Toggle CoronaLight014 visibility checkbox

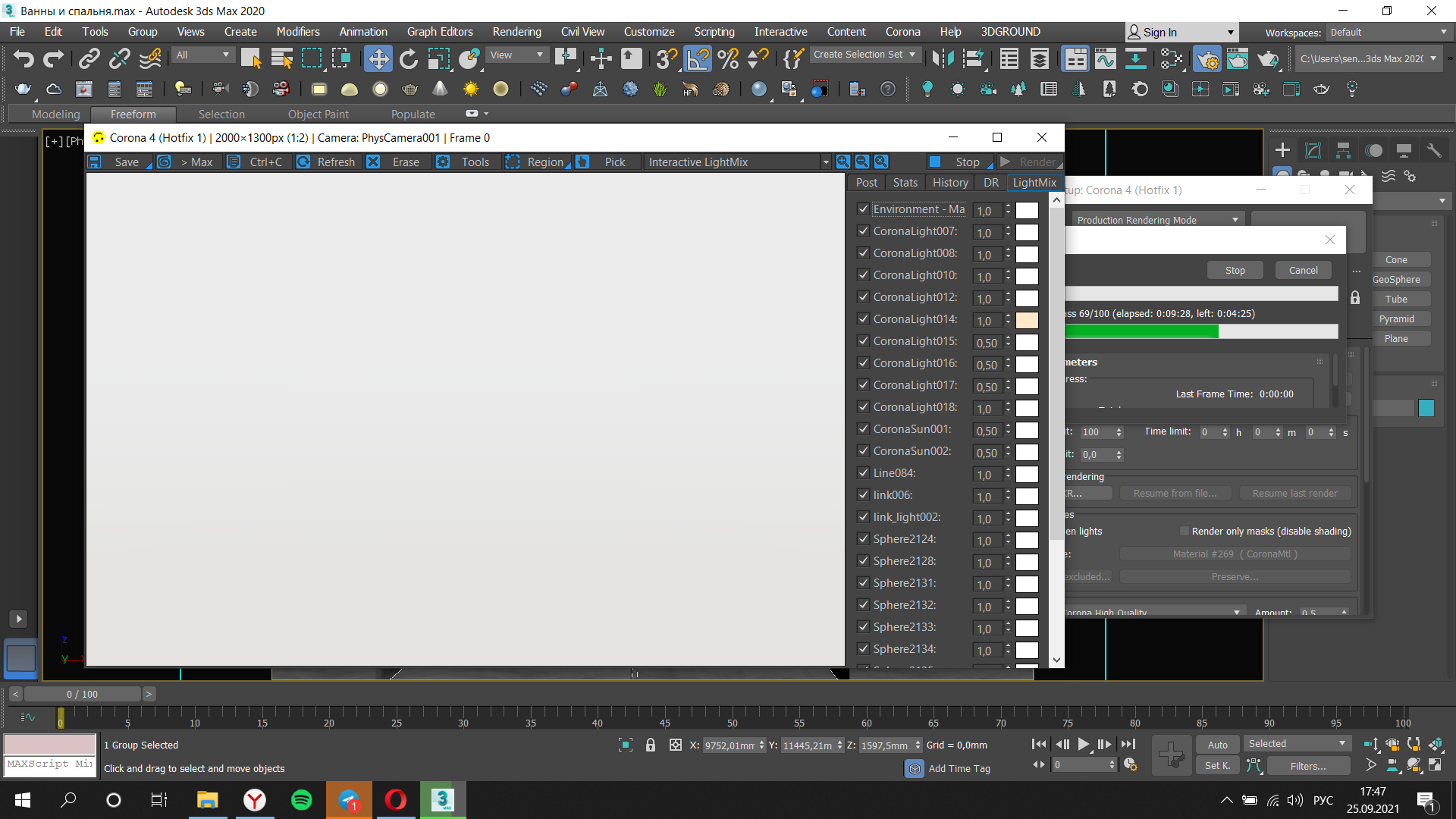point(862,318)
